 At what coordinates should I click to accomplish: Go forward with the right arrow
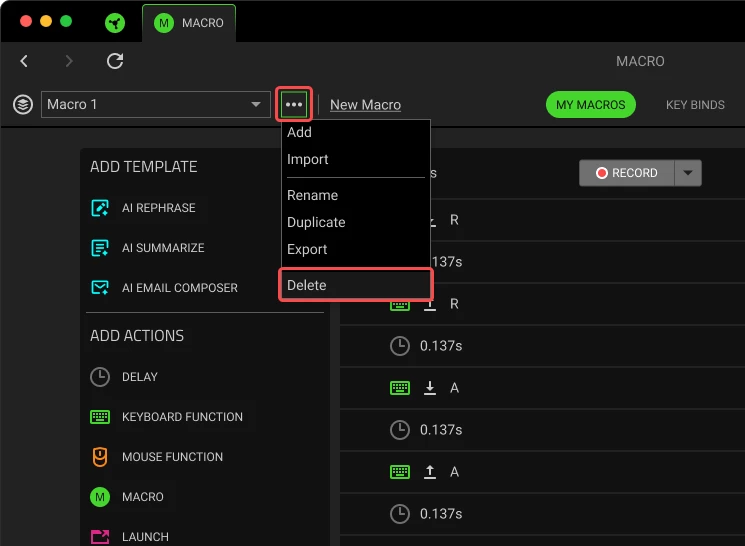point(69,61)
